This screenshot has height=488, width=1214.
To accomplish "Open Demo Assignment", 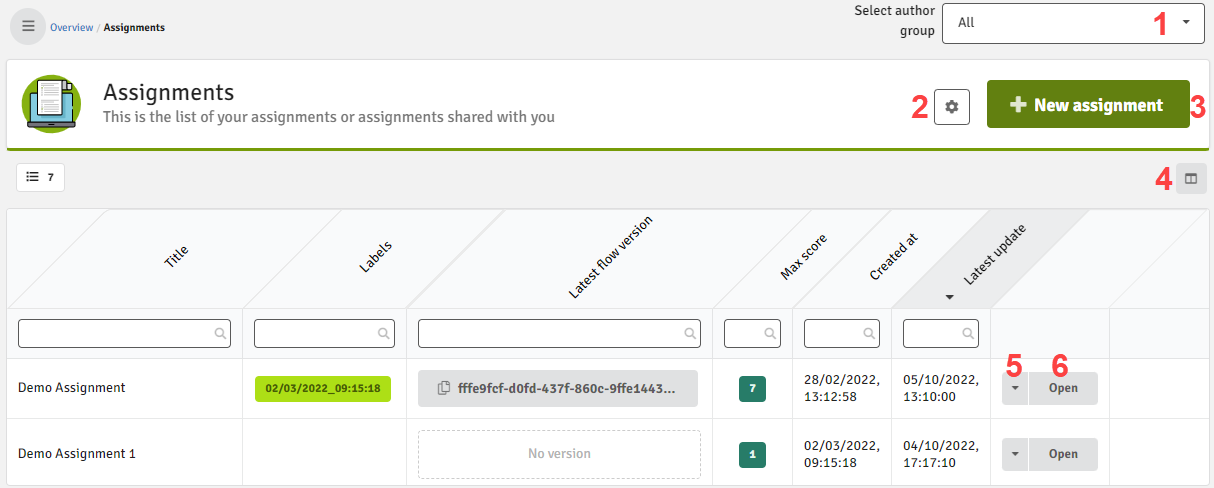I will coord(1063,388).
